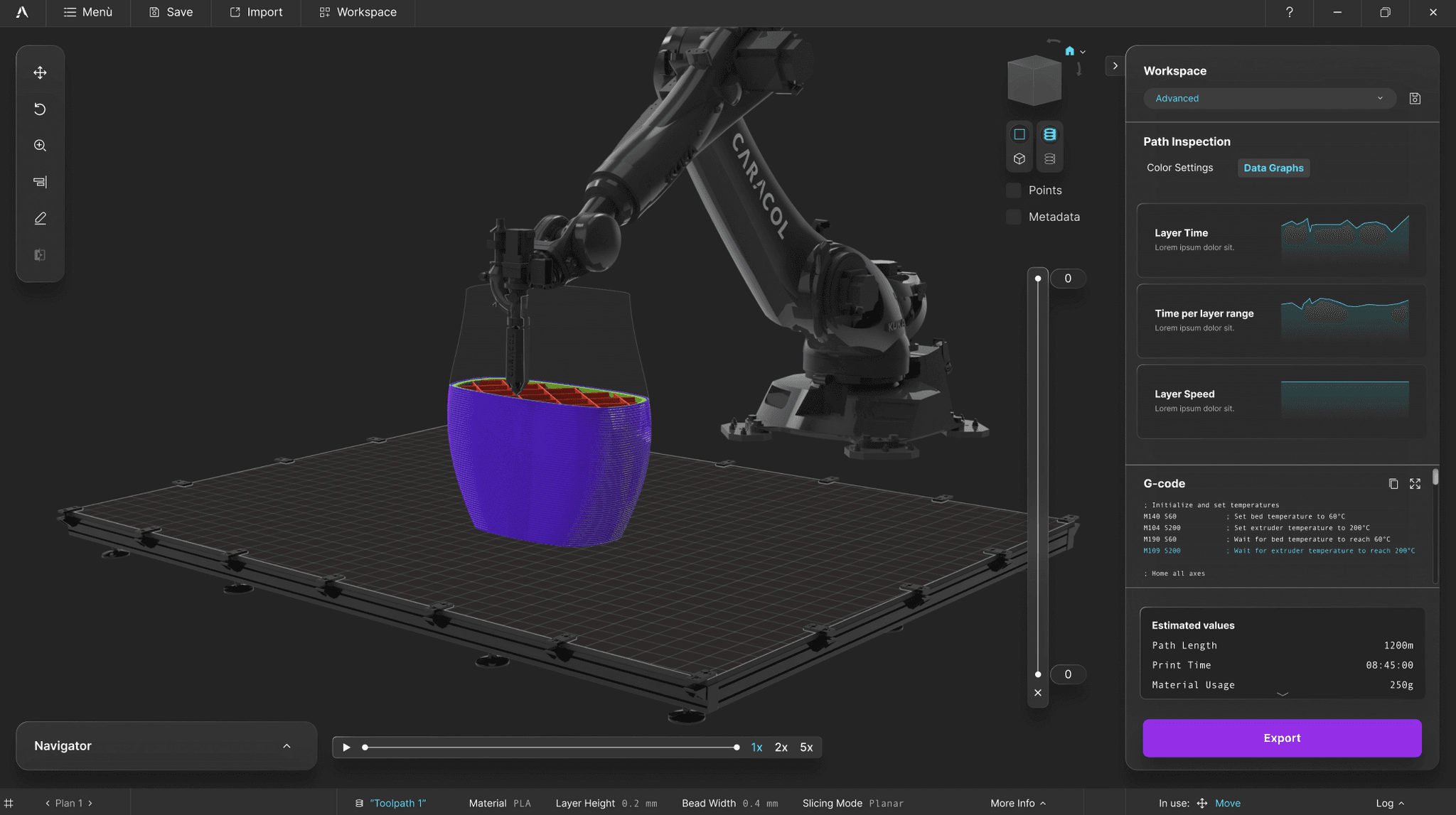This screenshot has height=815, width=1456.
Task: Click the pencil edit tool icon
Action: point(40,218)
